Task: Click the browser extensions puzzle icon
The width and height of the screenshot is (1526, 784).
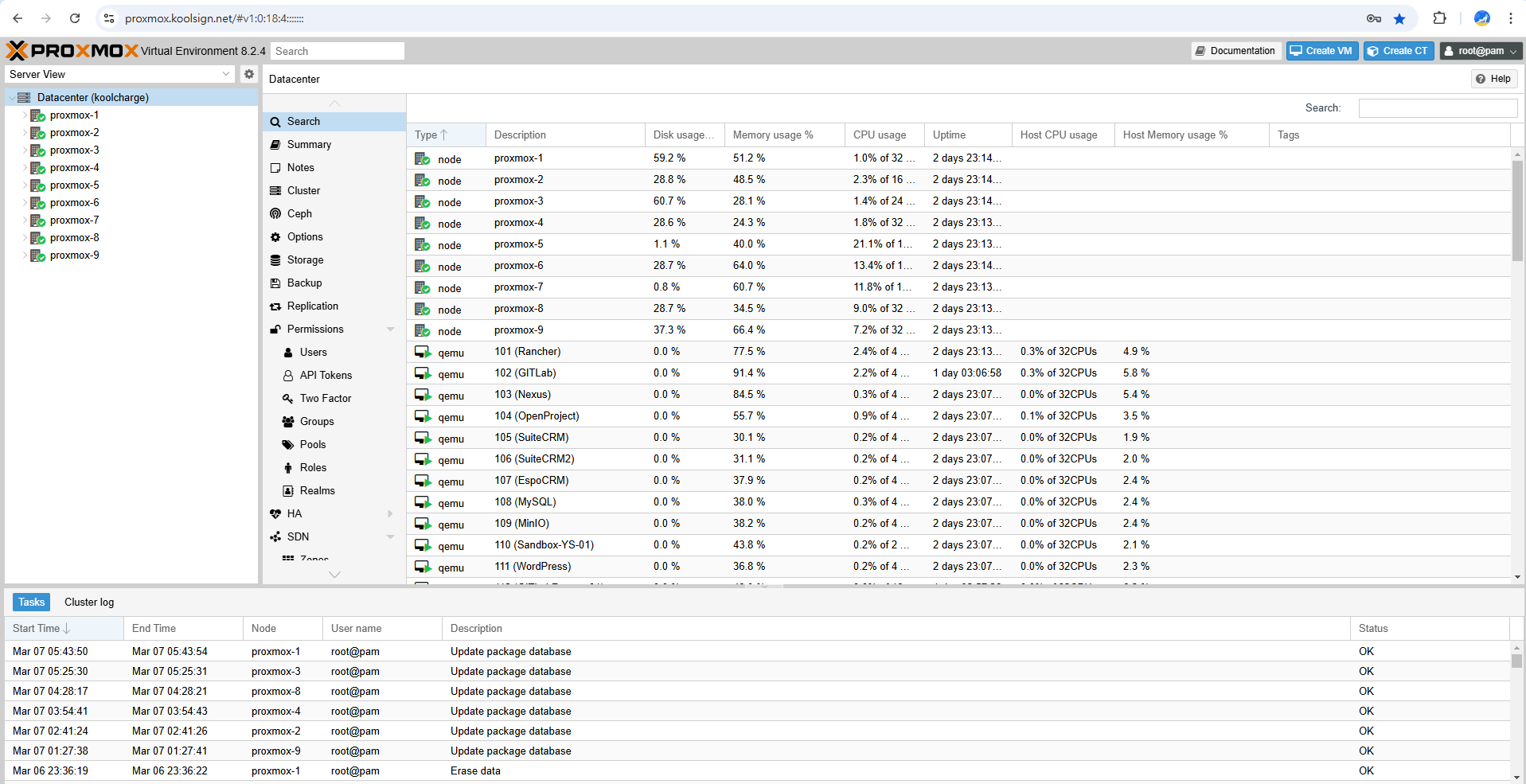Action: tap(1439, 18)
